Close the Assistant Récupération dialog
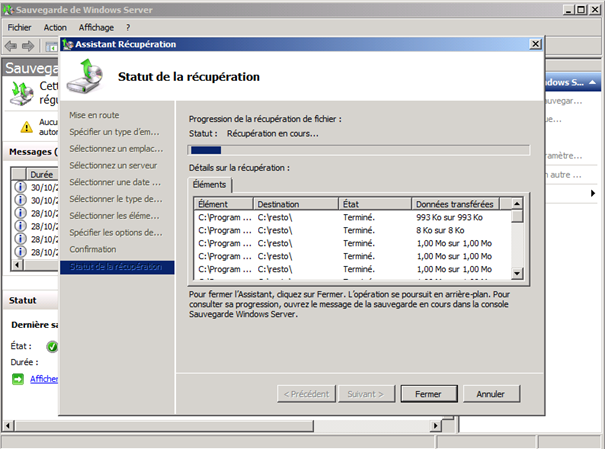The width and height of the screenshot is (605, 449). click(535, 44)
